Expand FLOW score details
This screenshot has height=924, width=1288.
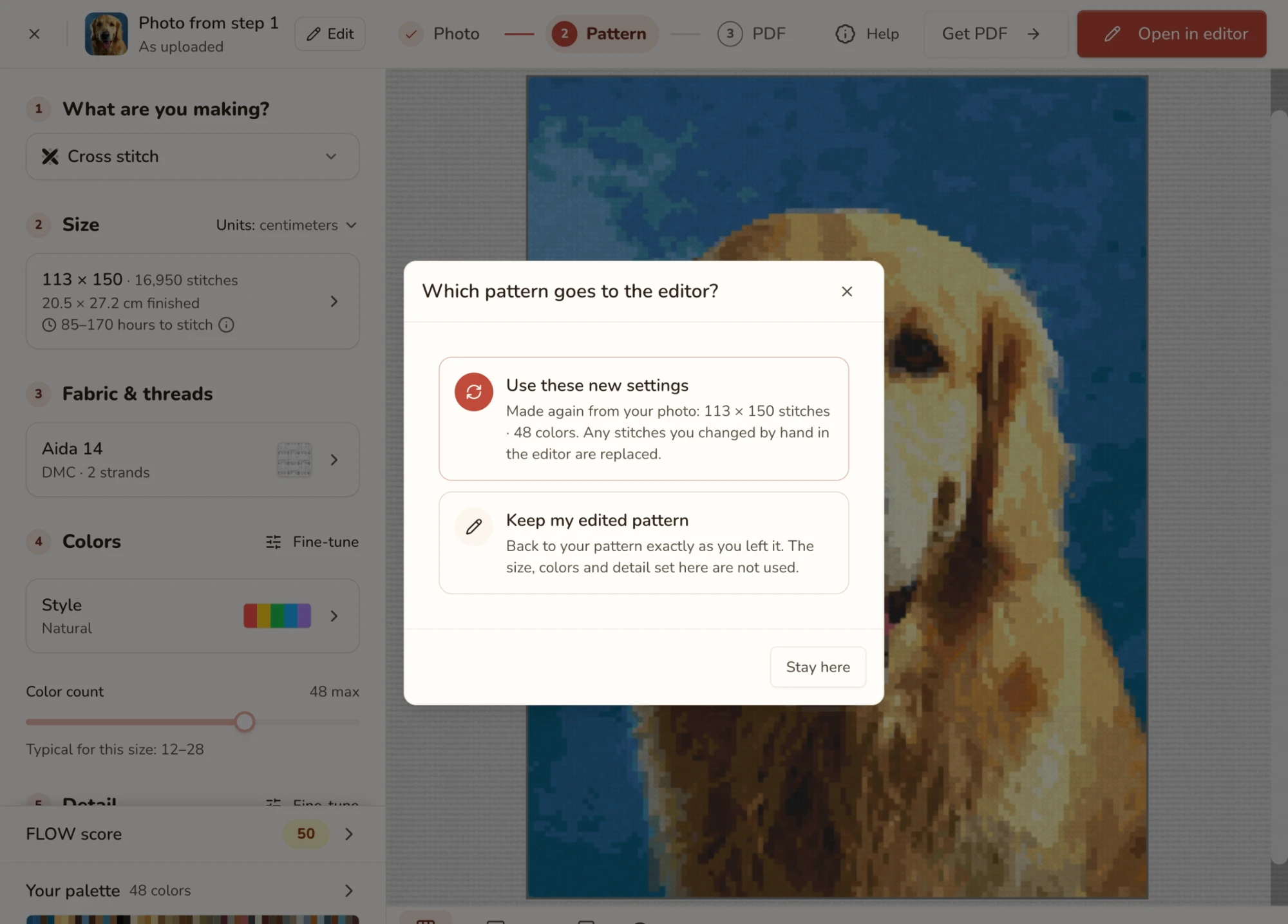pos(193,834)
